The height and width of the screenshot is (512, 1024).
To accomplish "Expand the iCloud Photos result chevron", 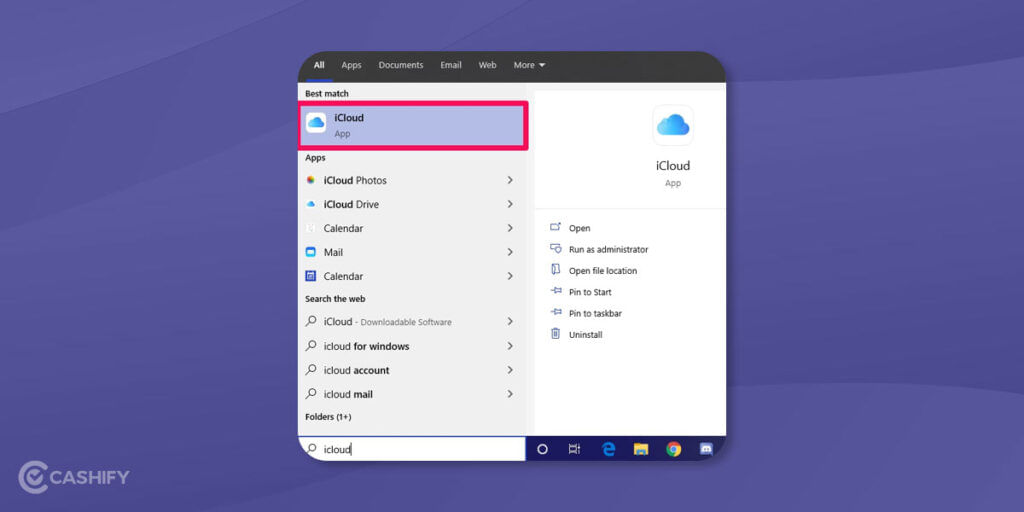I will point(510,180).
